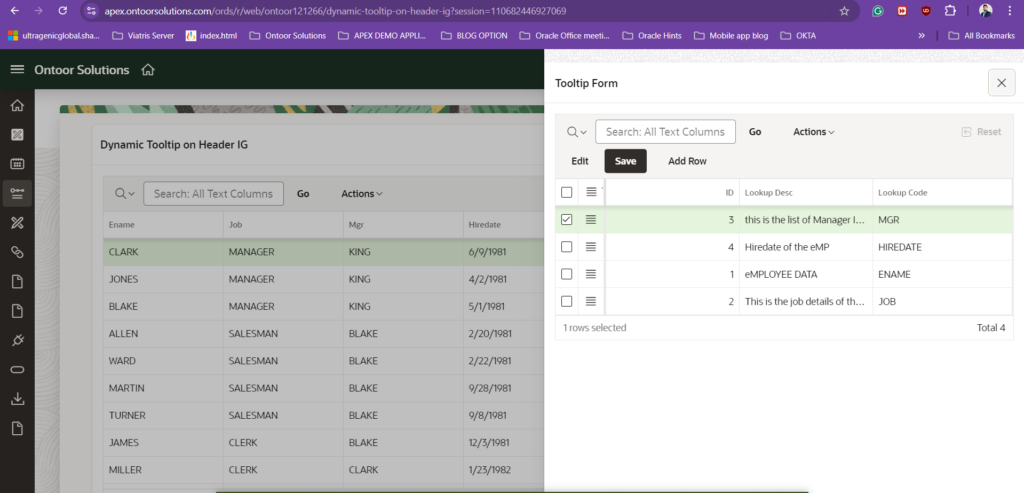The width and height of the screenshot is (1024, 493).
Task: Reload the page in the browser
Action: (x=63, y=11)
